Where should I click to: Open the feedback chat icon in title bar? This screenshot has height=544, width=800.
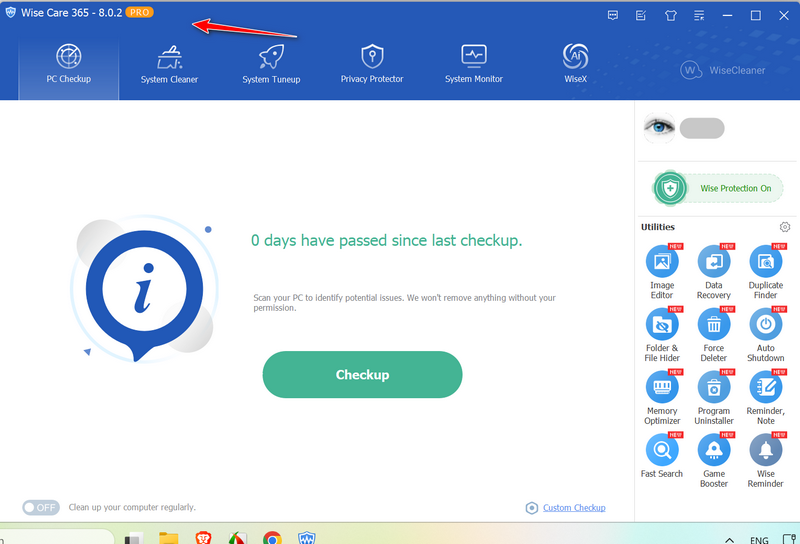click(613, 15)
